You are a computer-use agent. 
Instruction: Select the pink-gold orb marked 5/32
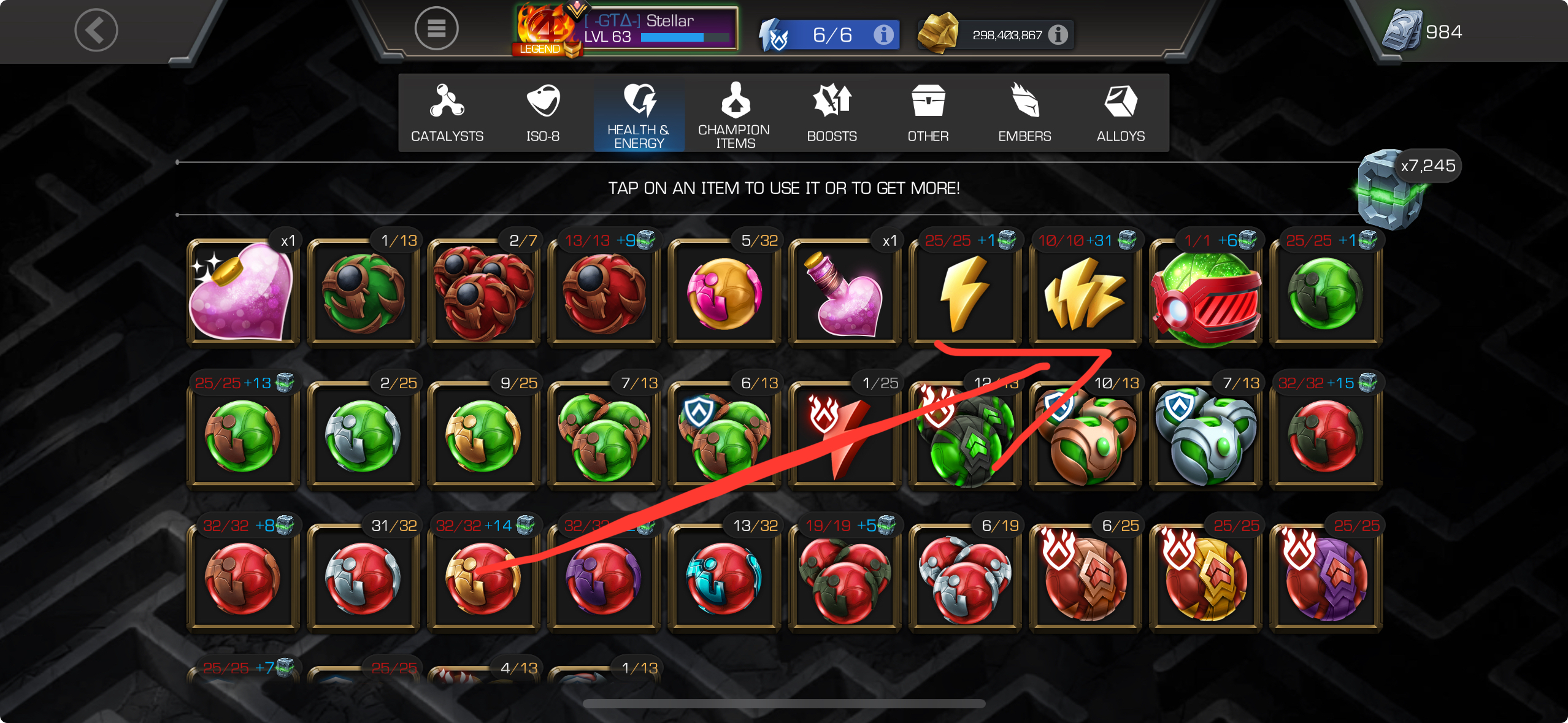point(724,293)
